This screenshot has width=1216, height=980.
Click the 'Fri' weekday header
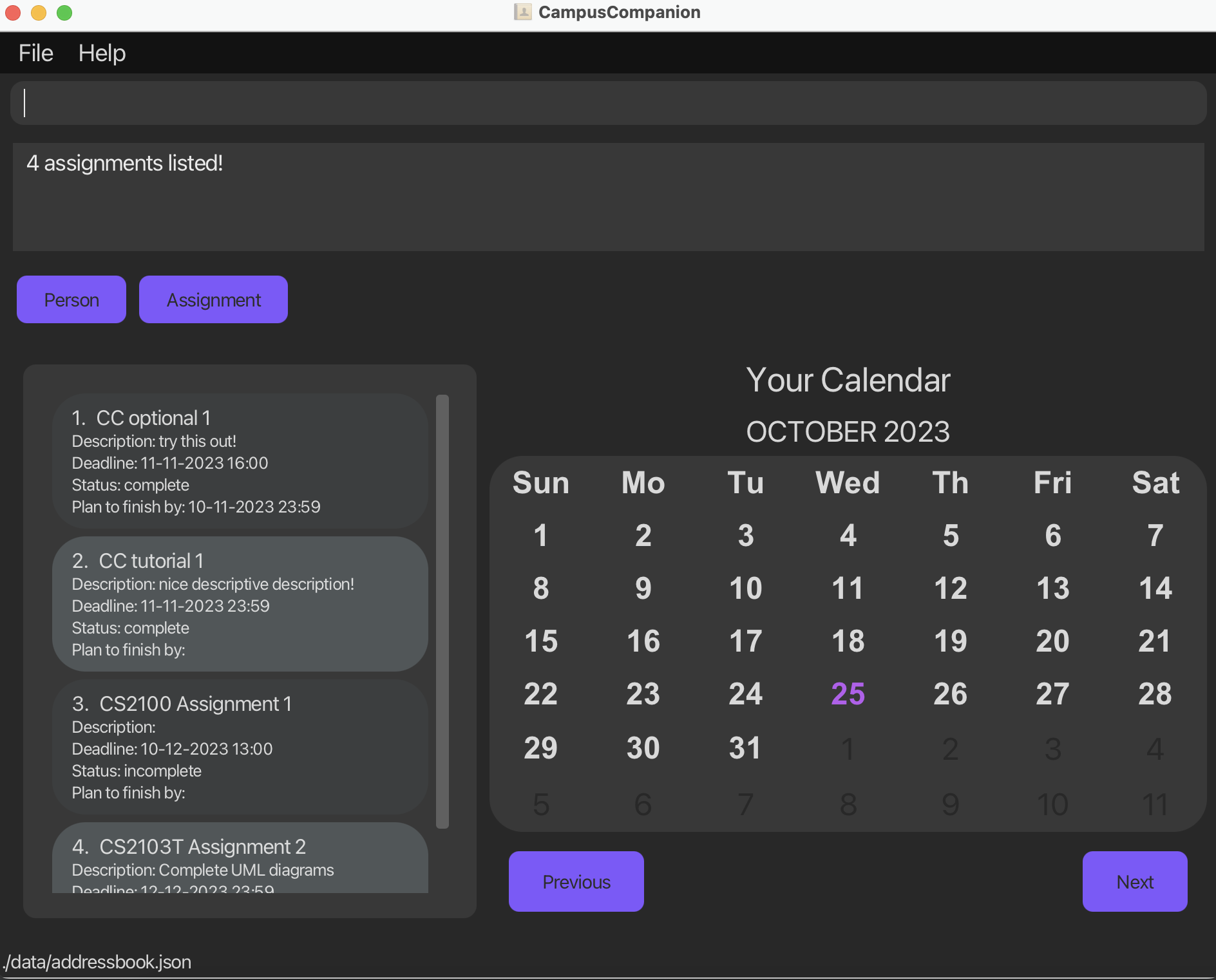[x=1052, y=482]
